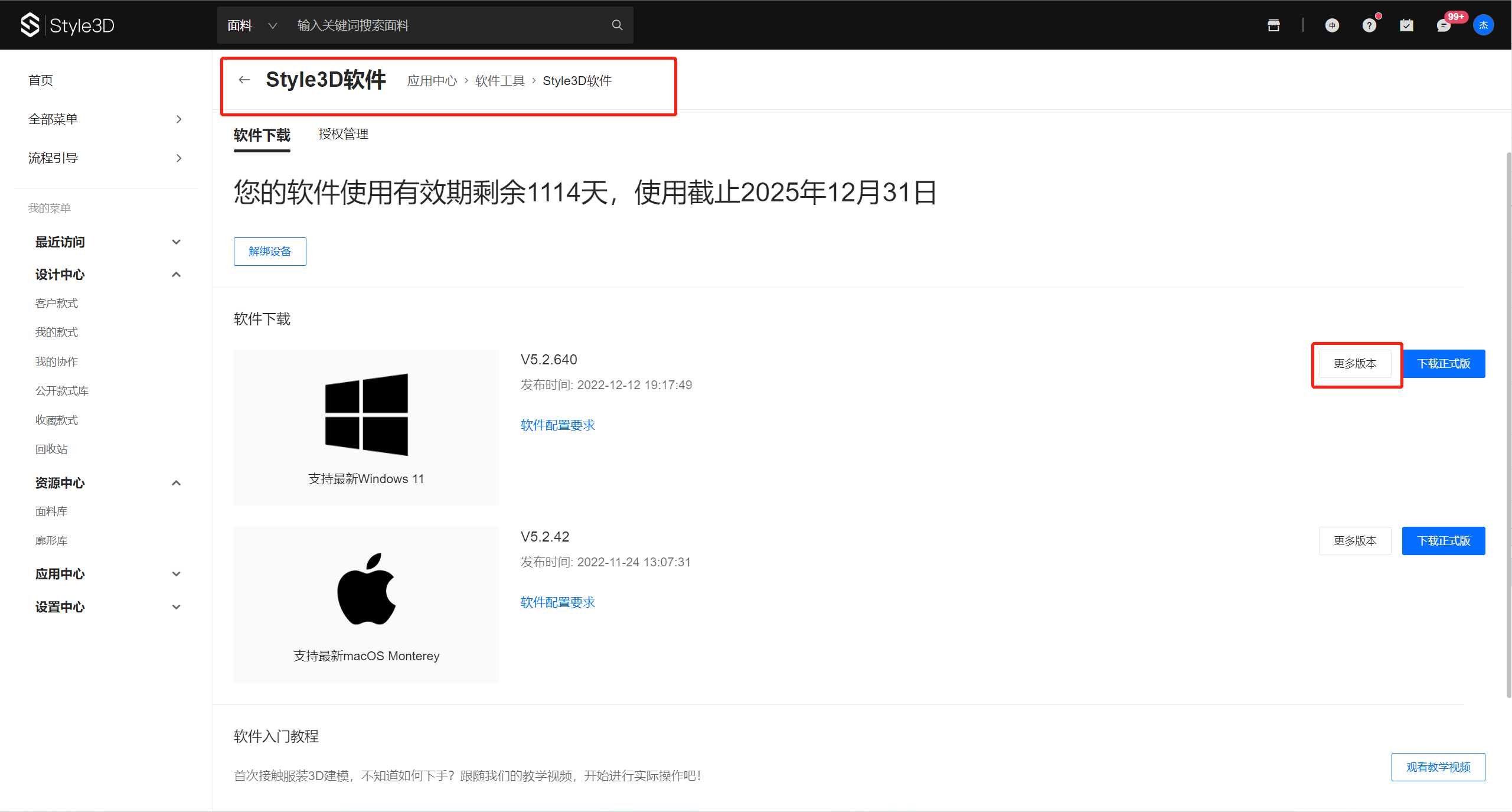
Task: Click 应用中心 in the breadcrumb
Action: coord(432,81)
